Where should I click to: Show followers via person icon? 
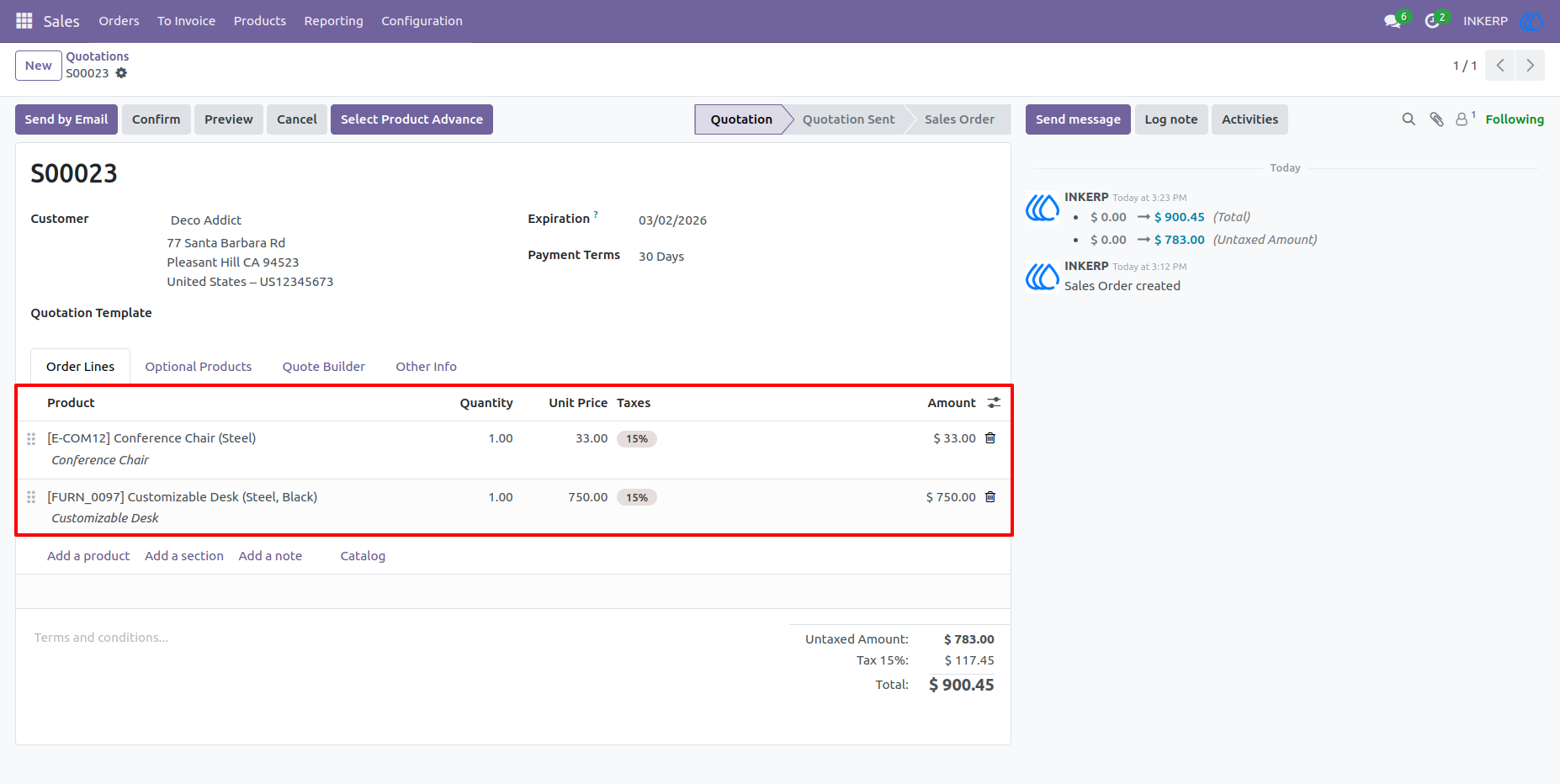click(1462, 119)
